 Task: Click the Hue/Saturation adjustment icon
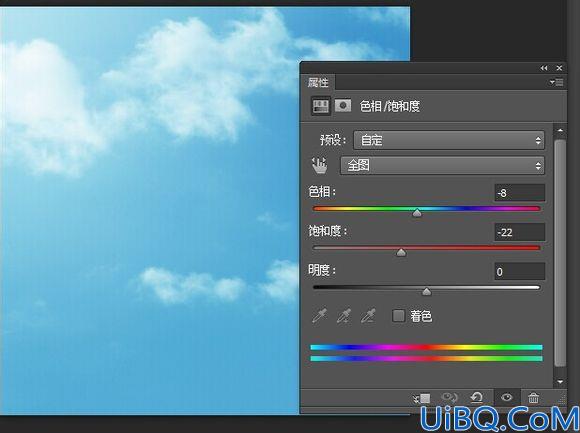pos(320,106)
